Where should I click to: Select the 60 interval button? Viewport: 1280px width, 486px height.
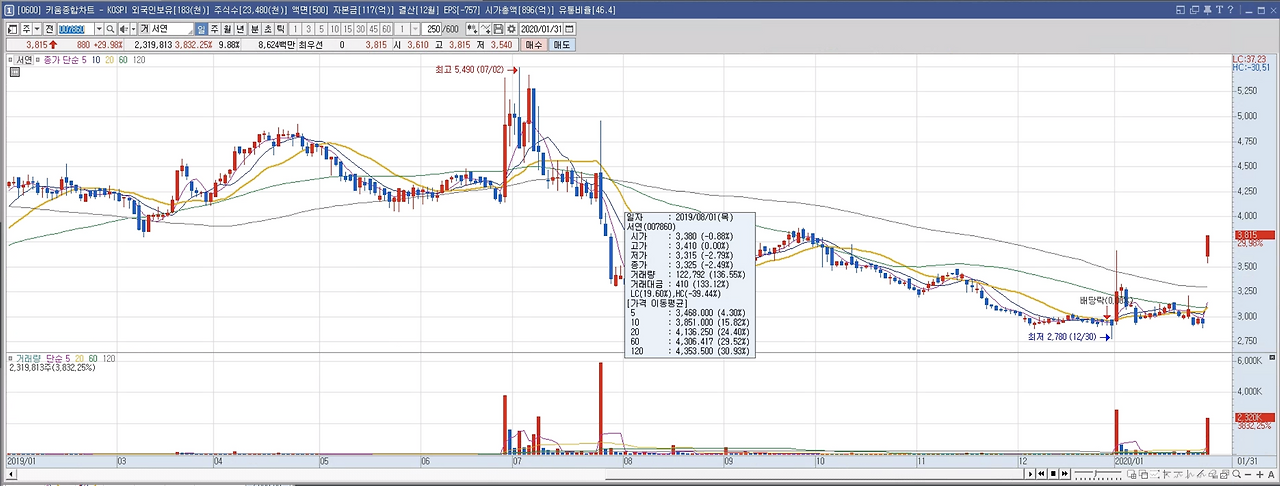(386, 29)
